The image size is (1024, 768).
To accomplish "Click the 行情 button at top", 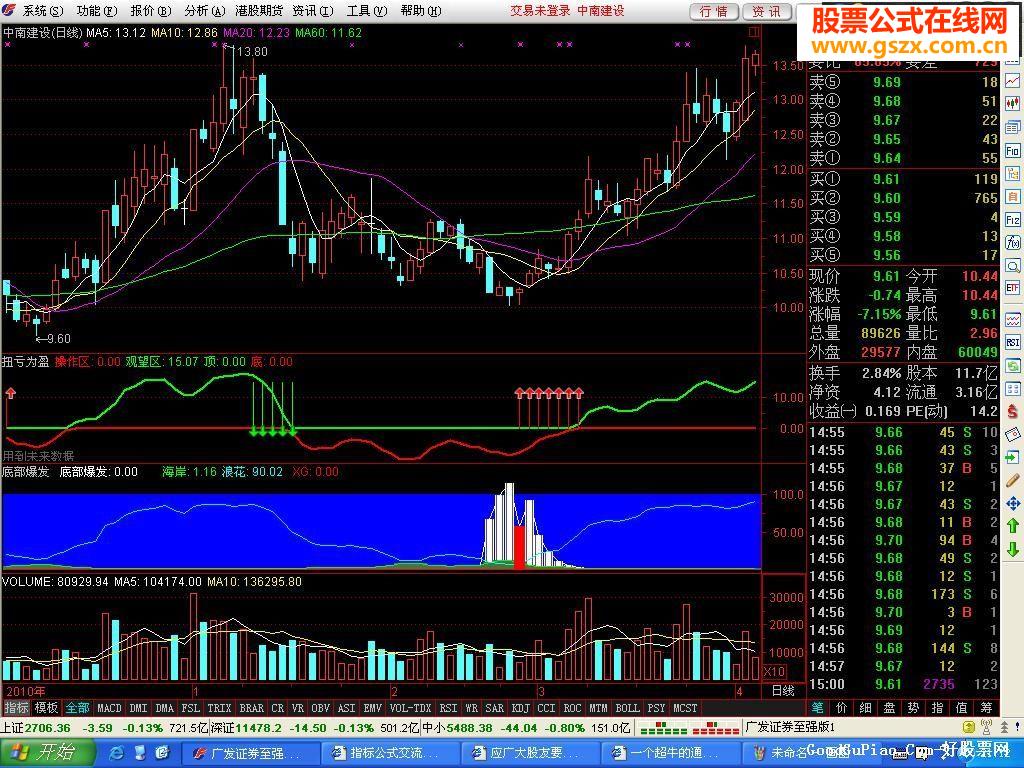I will click(714, 11).
